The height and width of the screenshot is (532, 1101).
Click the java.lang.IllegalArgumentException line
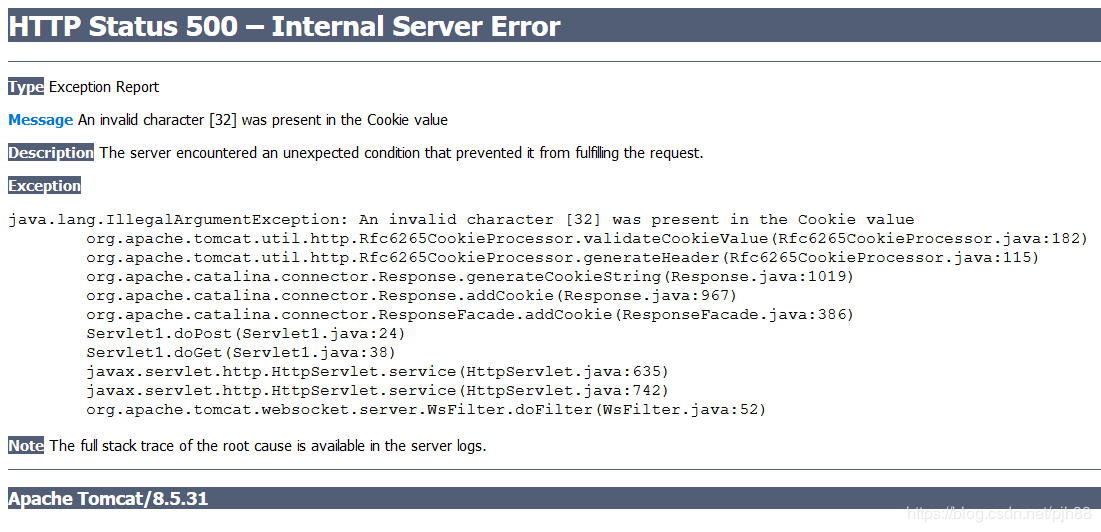point(461,220)
